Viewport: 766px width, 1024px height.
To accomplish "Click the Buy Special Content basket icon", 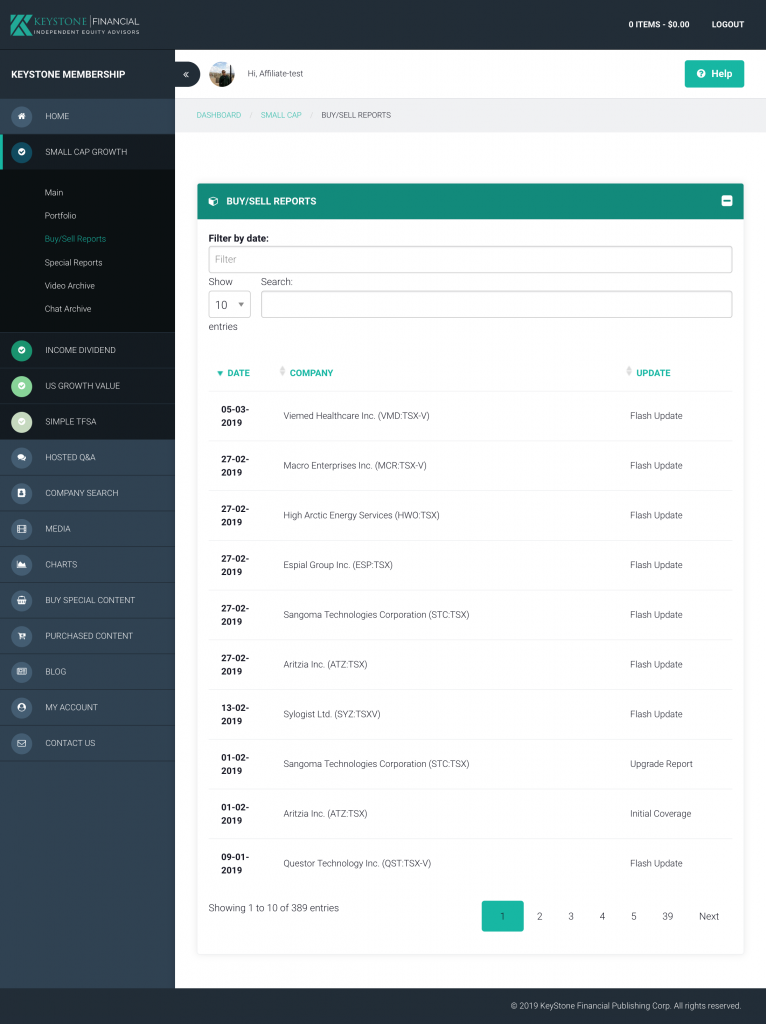I will [x=22, y=600].
